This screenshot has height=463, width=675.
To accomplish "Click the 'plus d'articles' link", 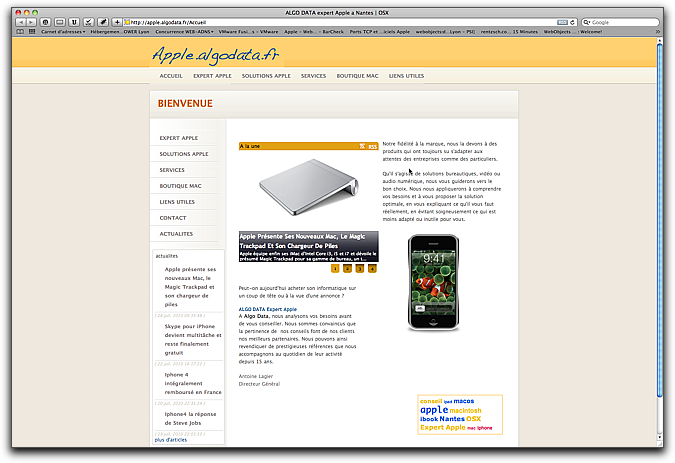I will click(x=170, y=440).
